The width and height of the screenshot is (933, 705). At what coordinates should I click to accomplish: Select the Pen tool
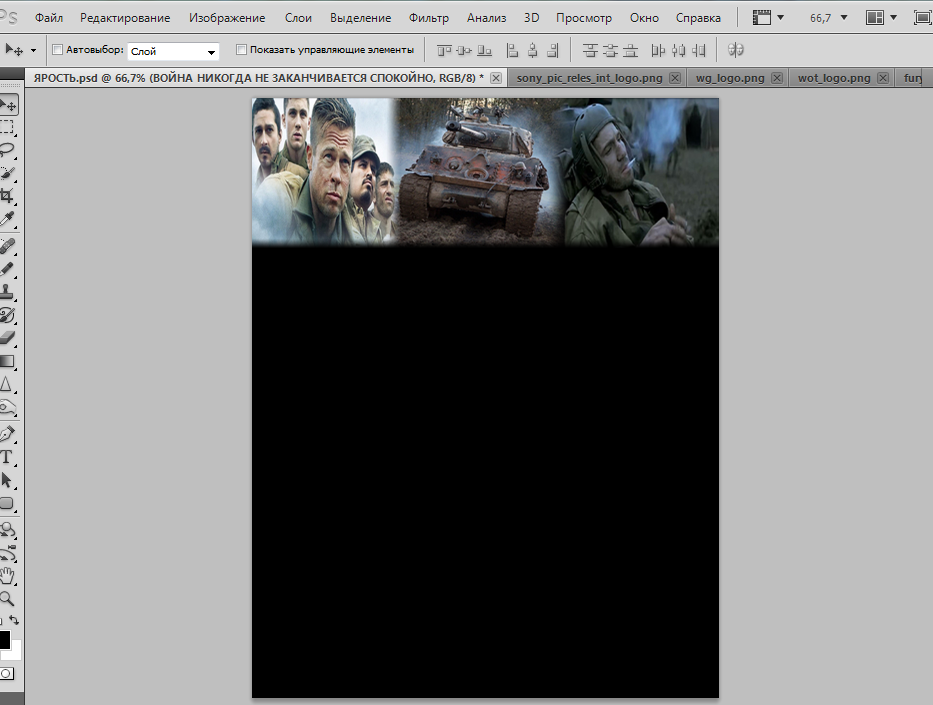click(x=7, y=434)
